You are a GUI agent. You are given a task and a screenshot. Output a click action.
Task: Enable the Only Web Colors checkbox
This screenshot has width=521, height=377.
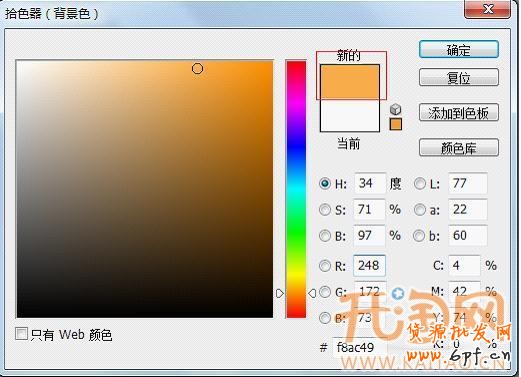21,334
